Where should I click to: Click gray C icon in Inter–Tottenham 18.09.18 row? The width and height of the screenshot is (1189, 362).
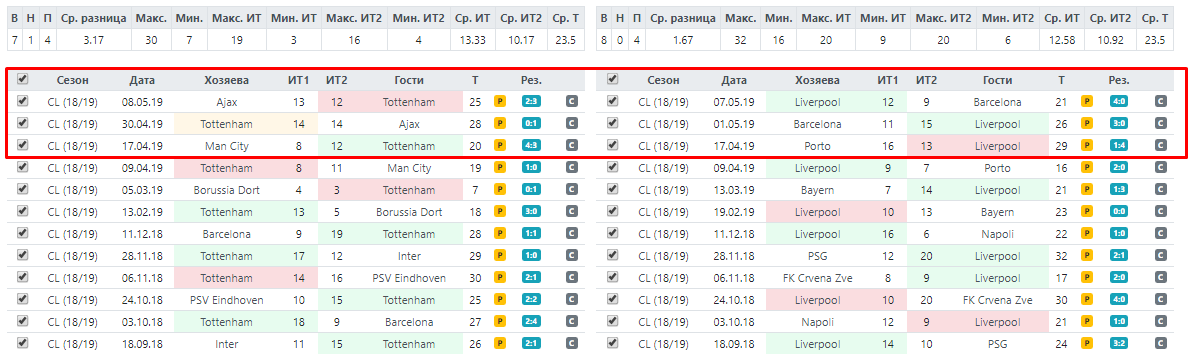(x=571, y=344)
